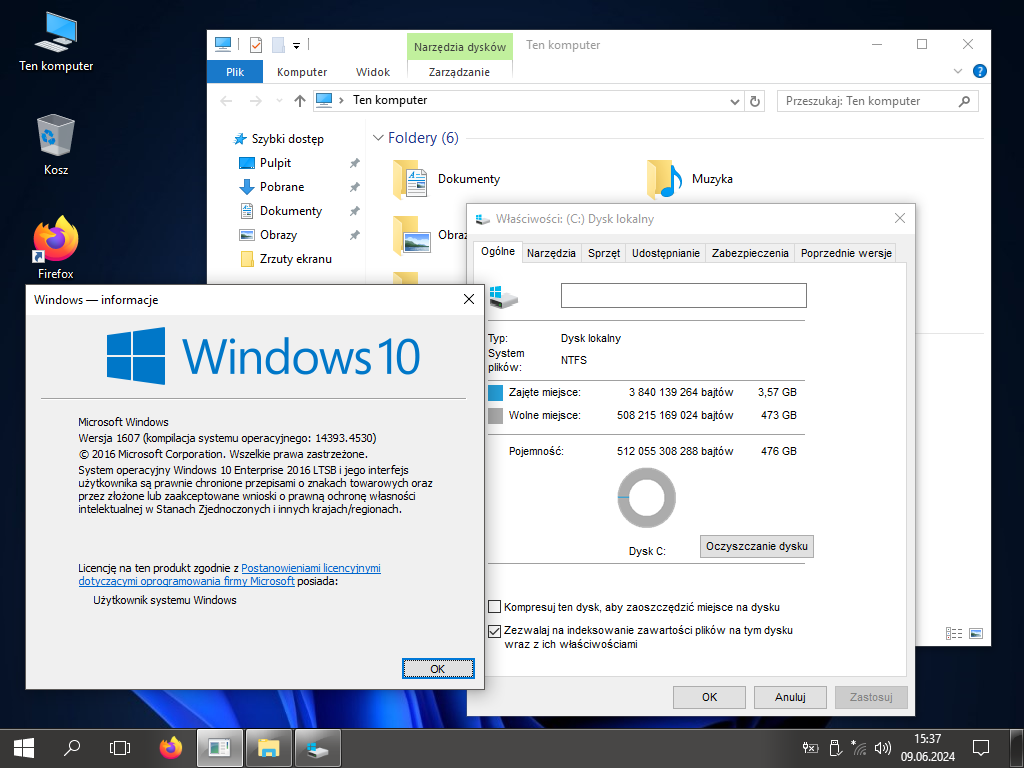This screenshot has height=768, width=1024.
Task: Click the volume speaker tray icon
Action: [x=882, y=747]
